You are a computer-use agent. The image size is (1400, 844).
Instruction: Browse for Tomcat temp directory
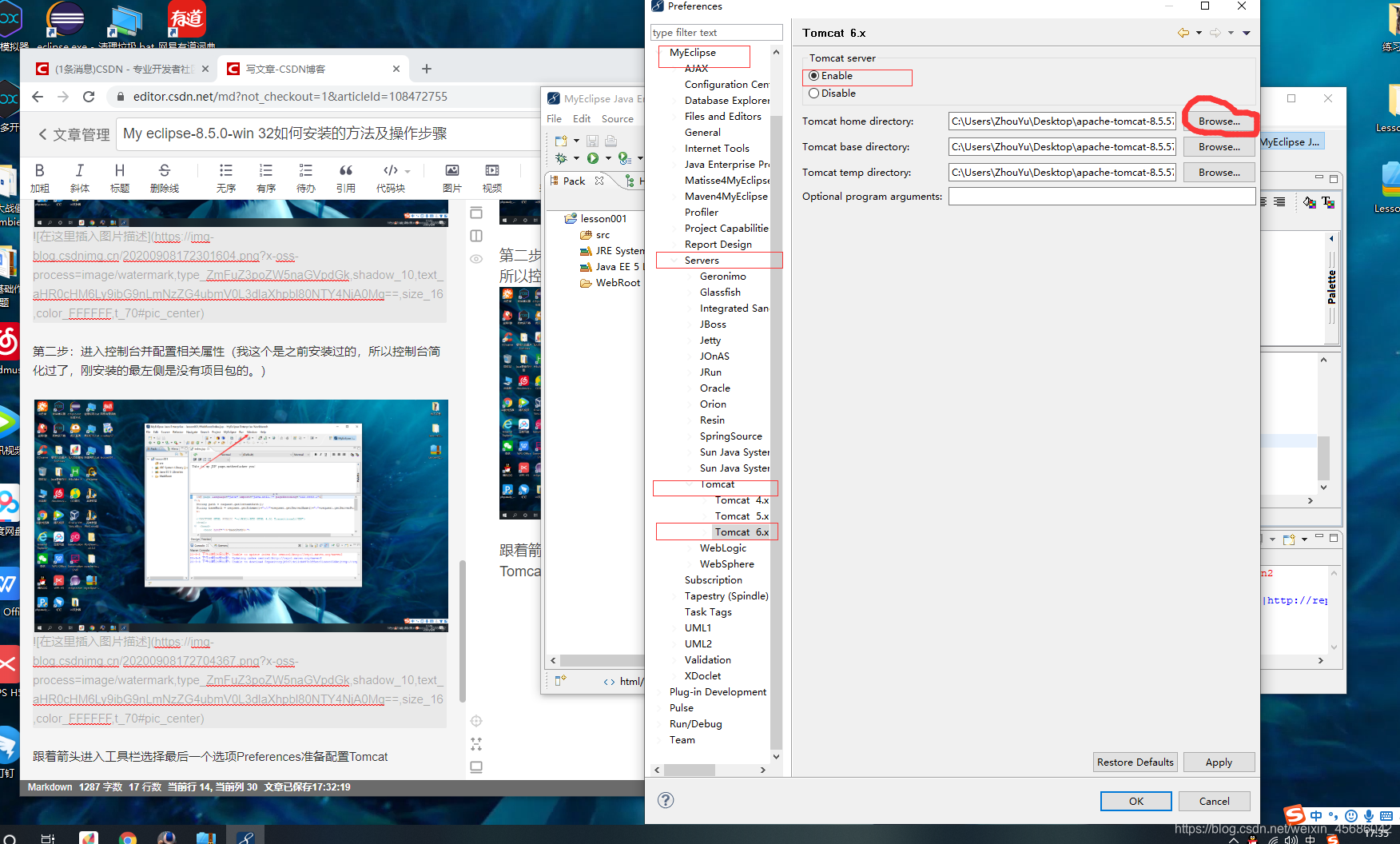1219,173
